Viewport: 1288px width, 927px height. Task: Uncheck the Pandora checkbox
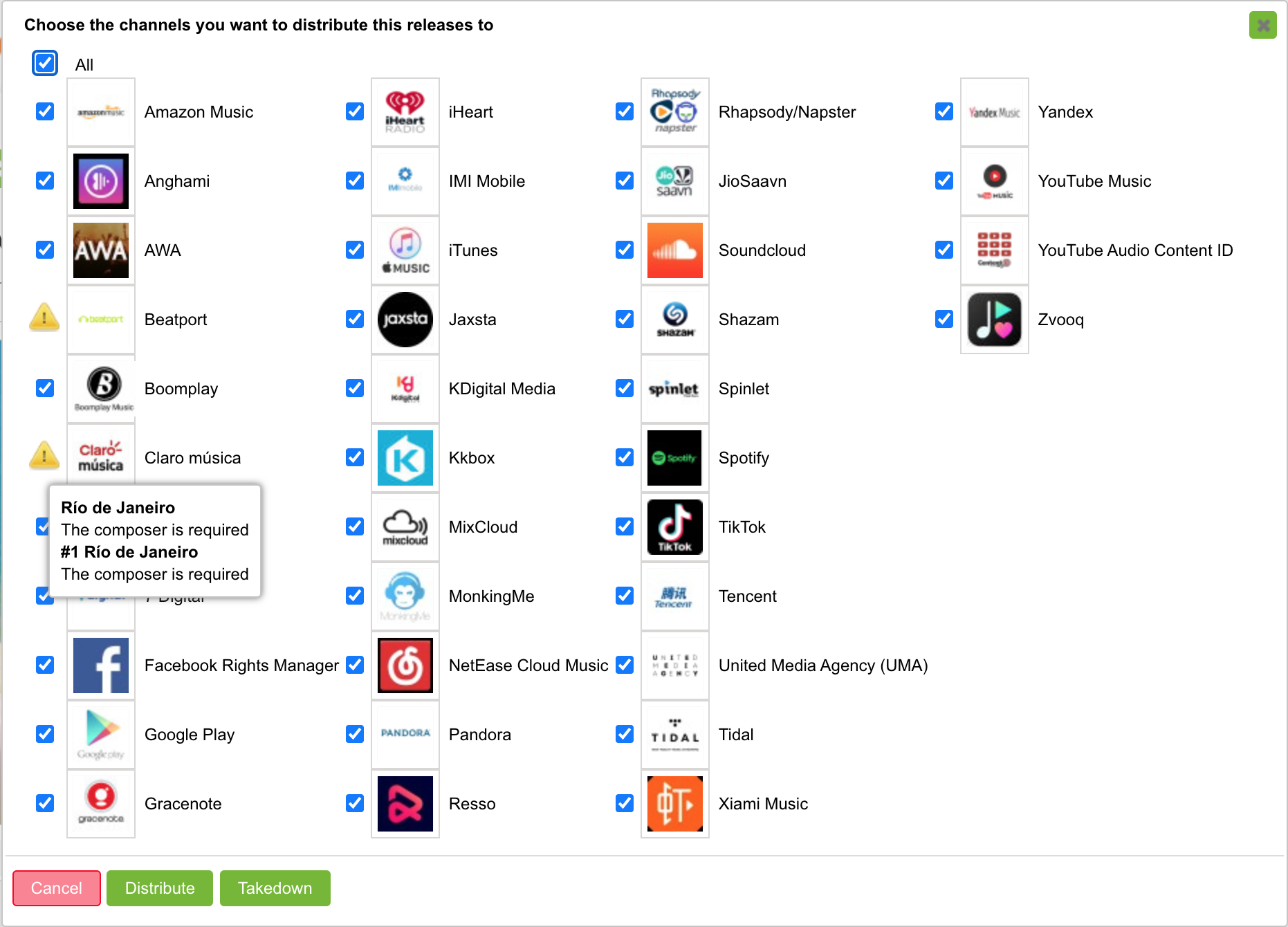point(355,734)
